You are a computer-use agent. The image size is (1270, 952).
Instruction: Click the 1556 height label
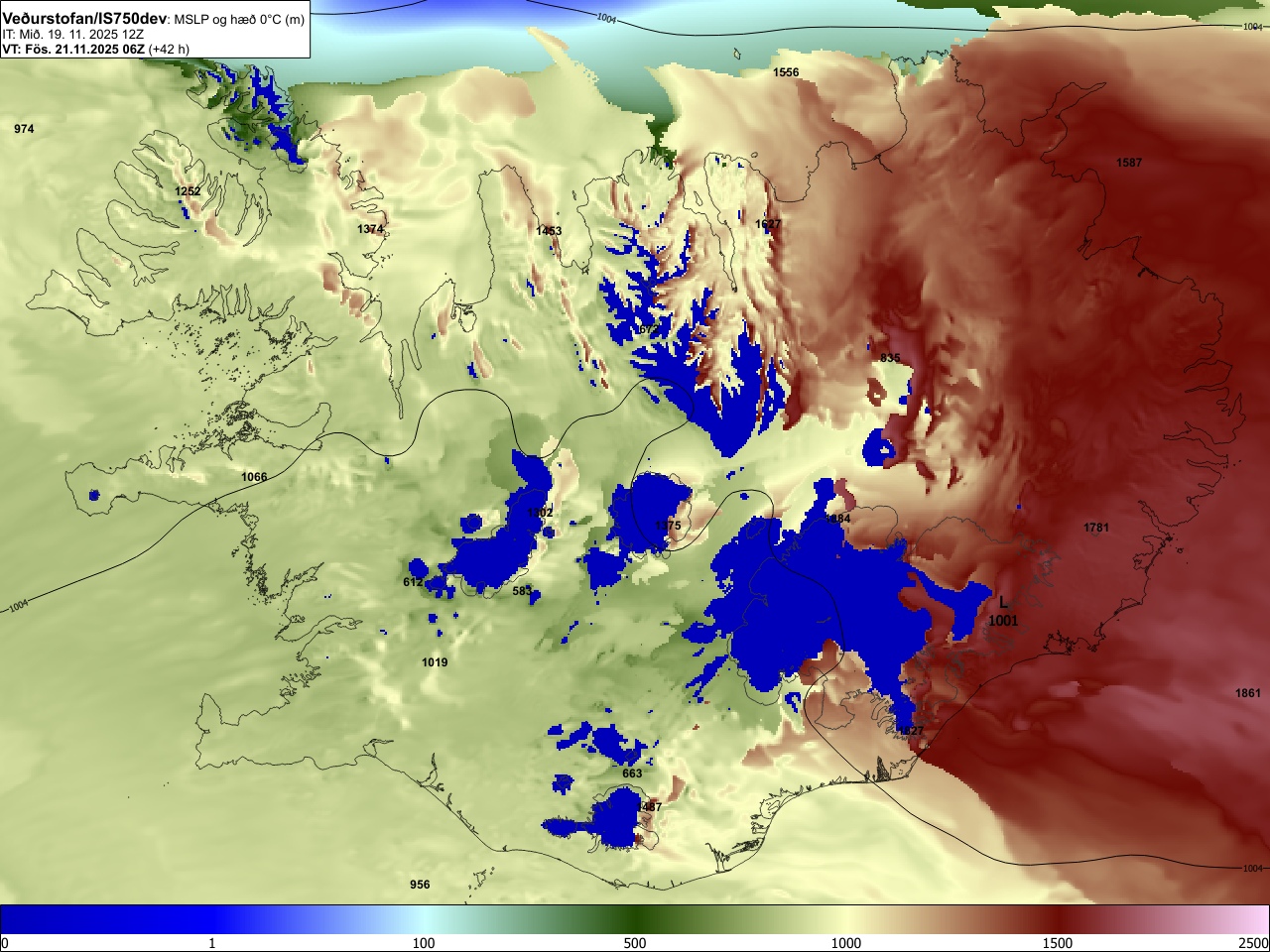coord(786,72)
